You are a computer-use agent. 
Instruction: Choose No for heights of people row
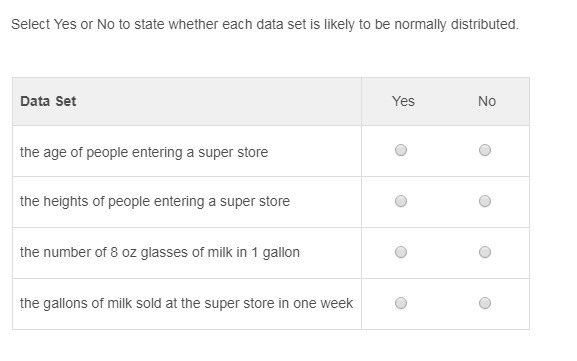click(x=485, y=201)
